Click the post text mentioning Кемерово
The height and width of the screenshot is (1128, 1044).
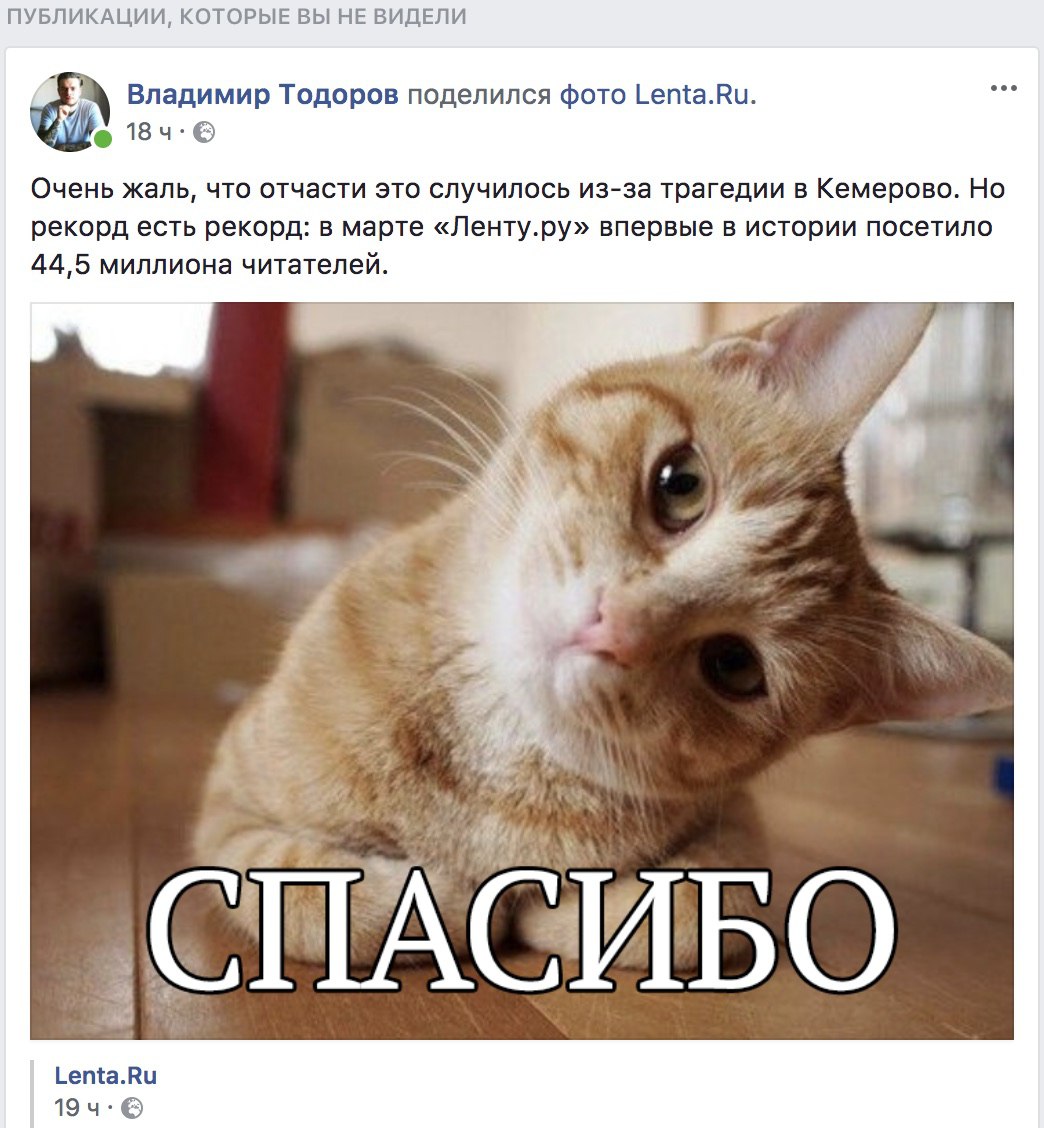coord(518,227)
